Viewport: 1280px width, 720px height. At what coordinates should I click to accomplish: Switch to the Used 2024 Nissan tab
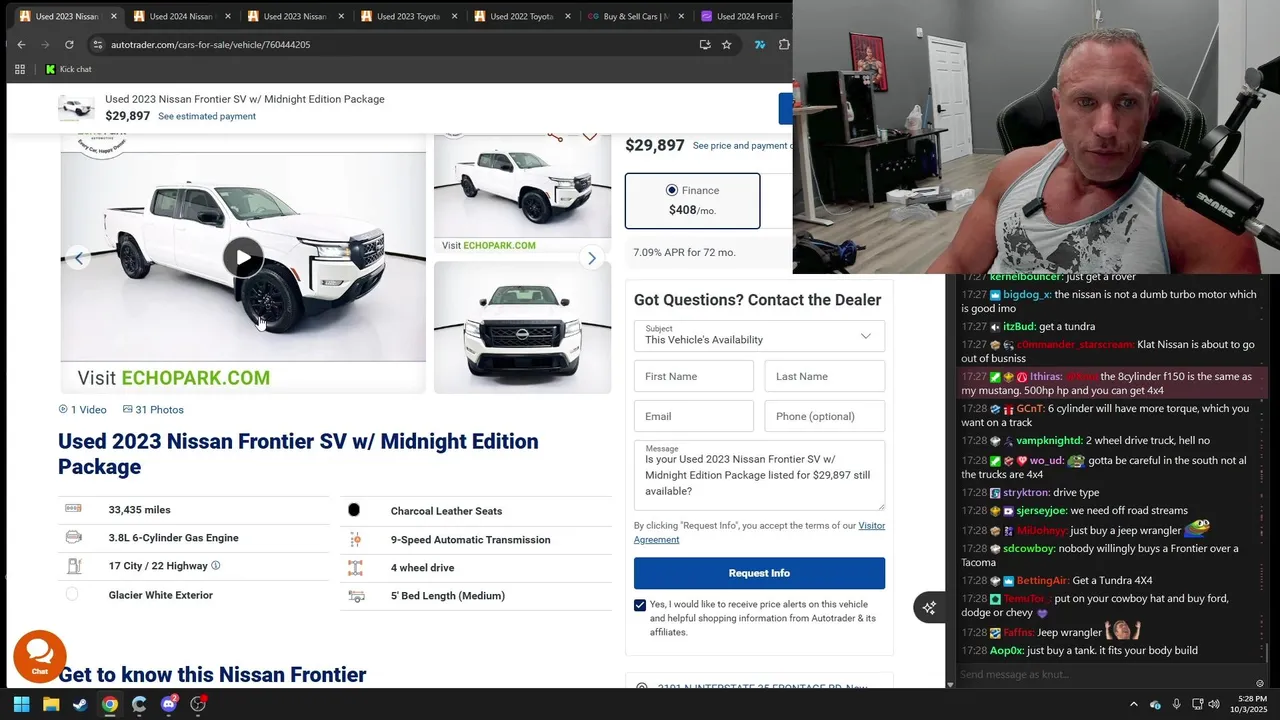(x=173, y=16)
